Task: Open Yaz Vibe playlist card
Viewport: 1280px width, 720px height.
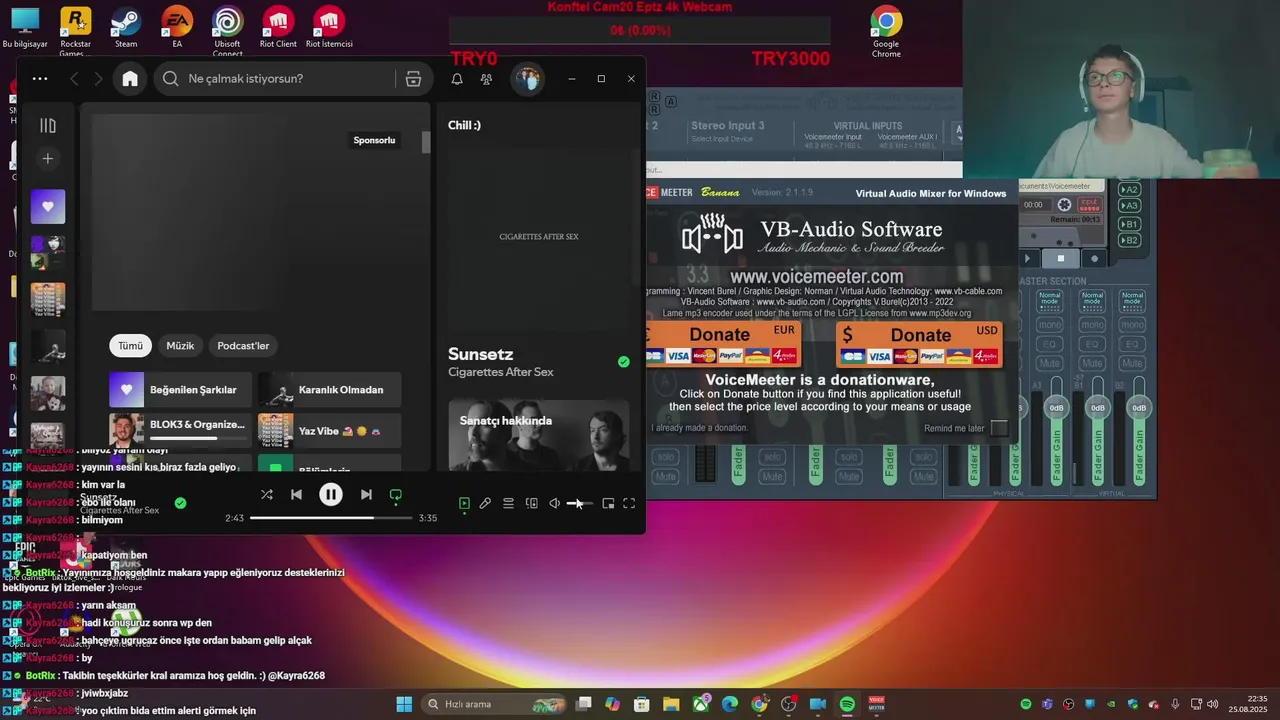Action: point(329,430)
